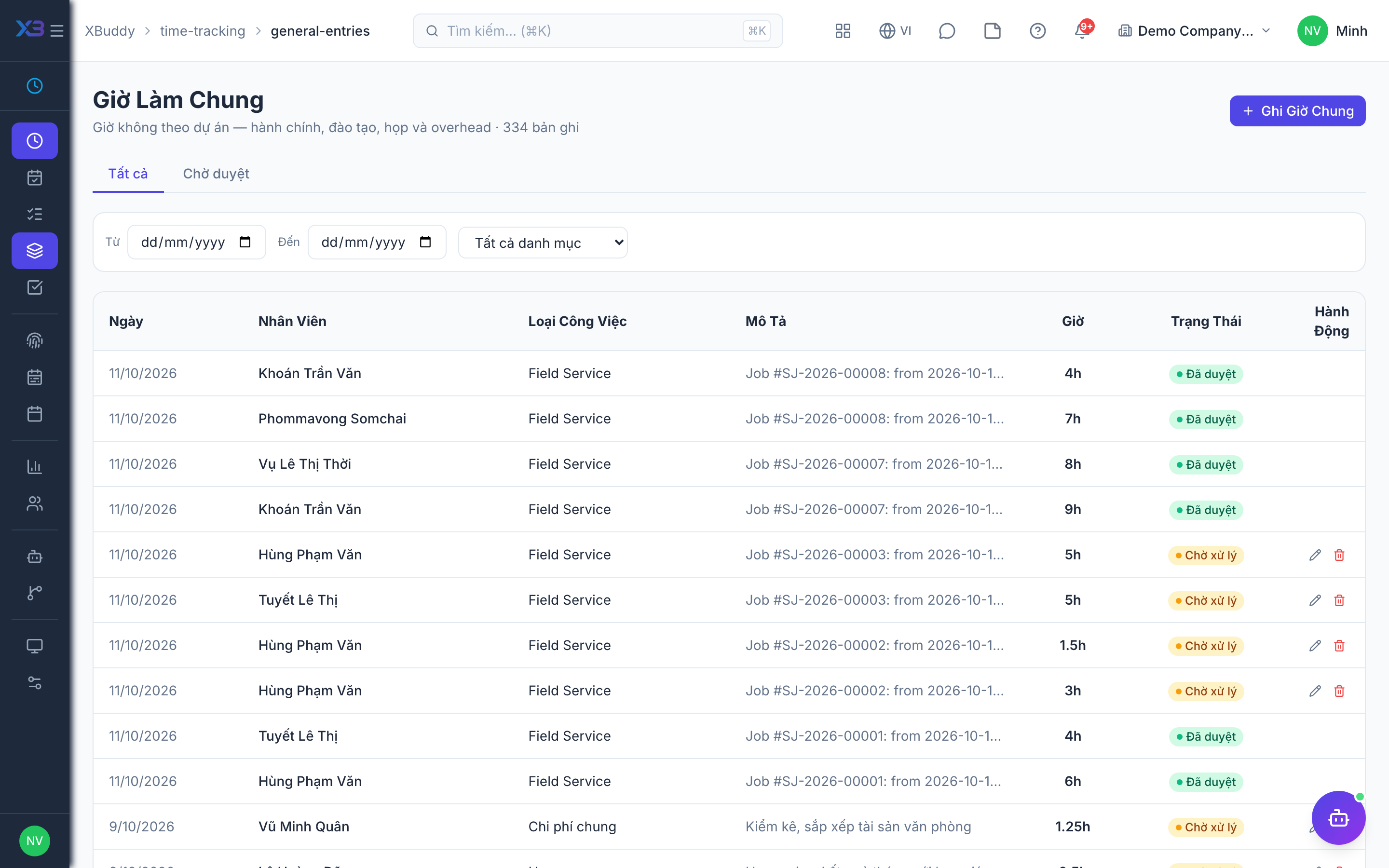Expand the Tất cả danh mục dropdown
This screenshot has width=1389, height=868.
click(x=543, y=243)
